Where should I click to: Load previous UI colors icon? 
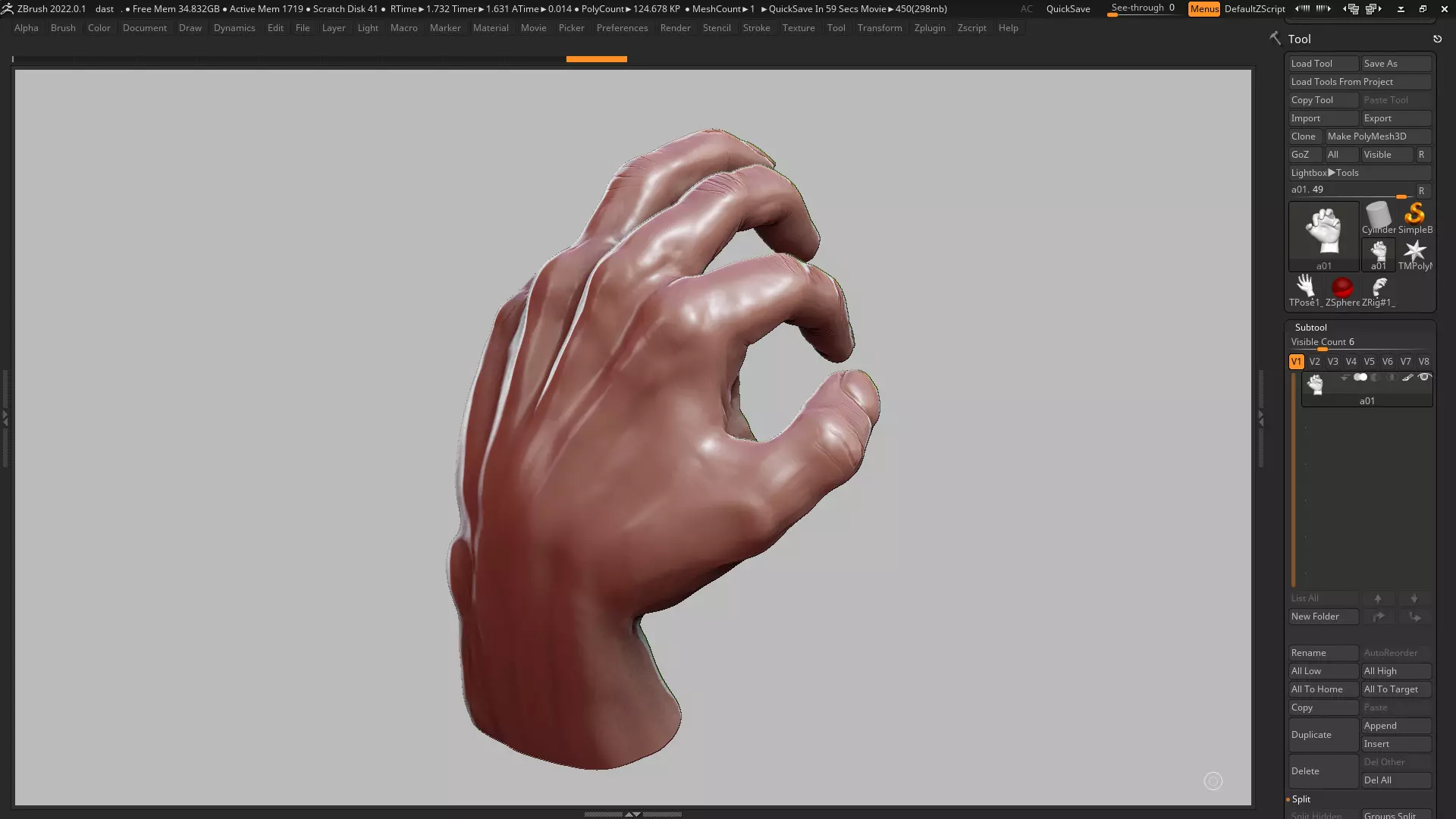[x=1302, y=9]
